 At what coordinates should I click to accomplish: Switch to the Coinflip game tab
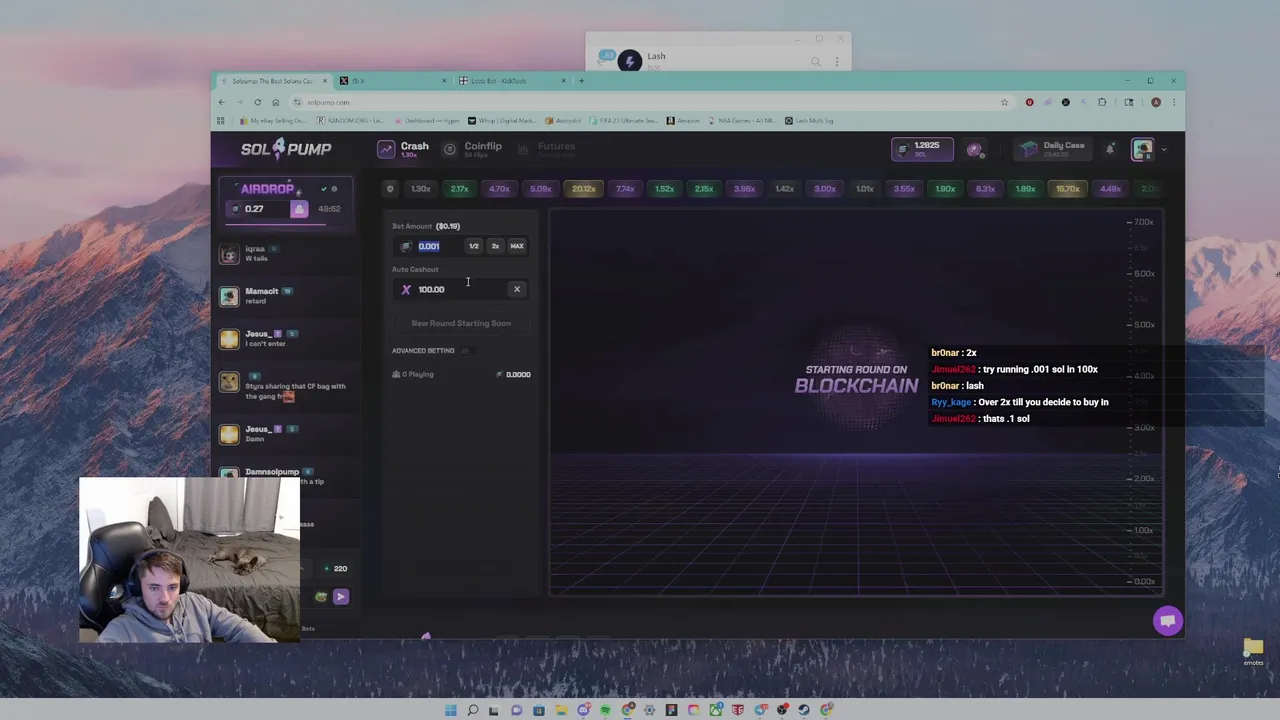click(472, 149)
